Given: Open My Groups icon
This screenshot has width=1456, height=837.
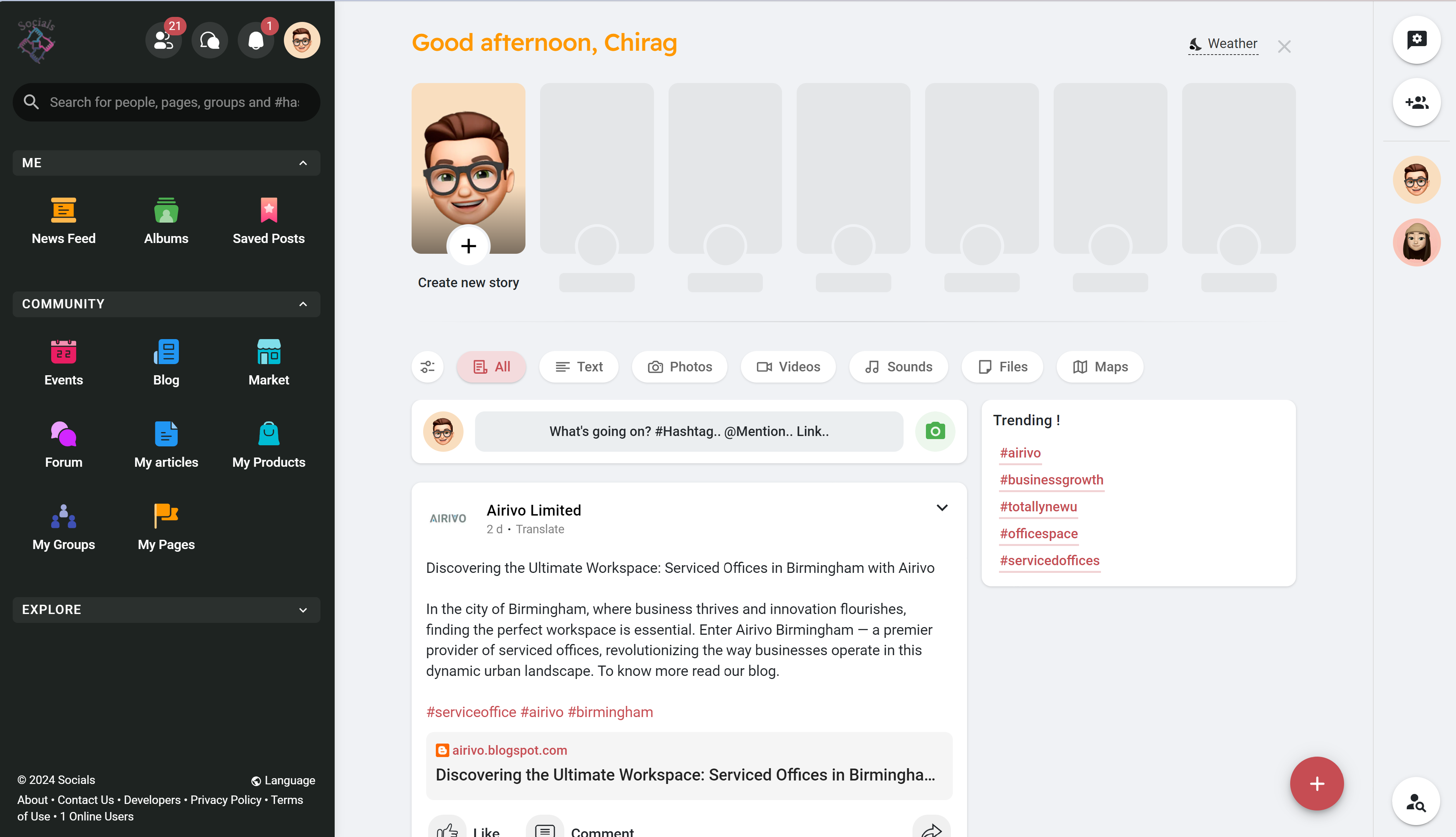Looking at the screenshot, I should point(63,516).
